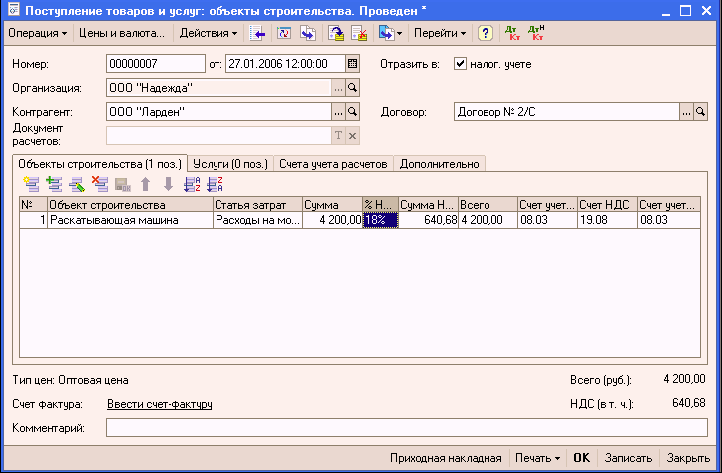Toggle the 'налог. учете' checkbox
This screenshot has height=473, width=722.
[460, 64]
